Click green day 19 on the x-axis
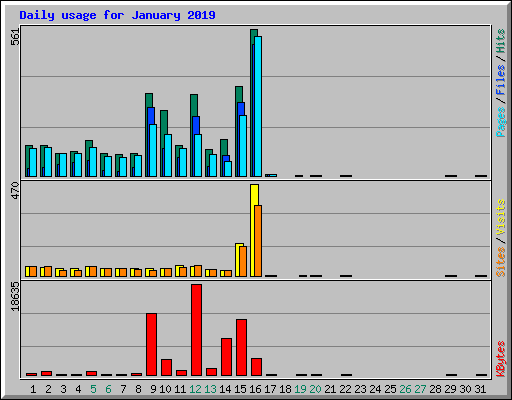 [300, 389]
